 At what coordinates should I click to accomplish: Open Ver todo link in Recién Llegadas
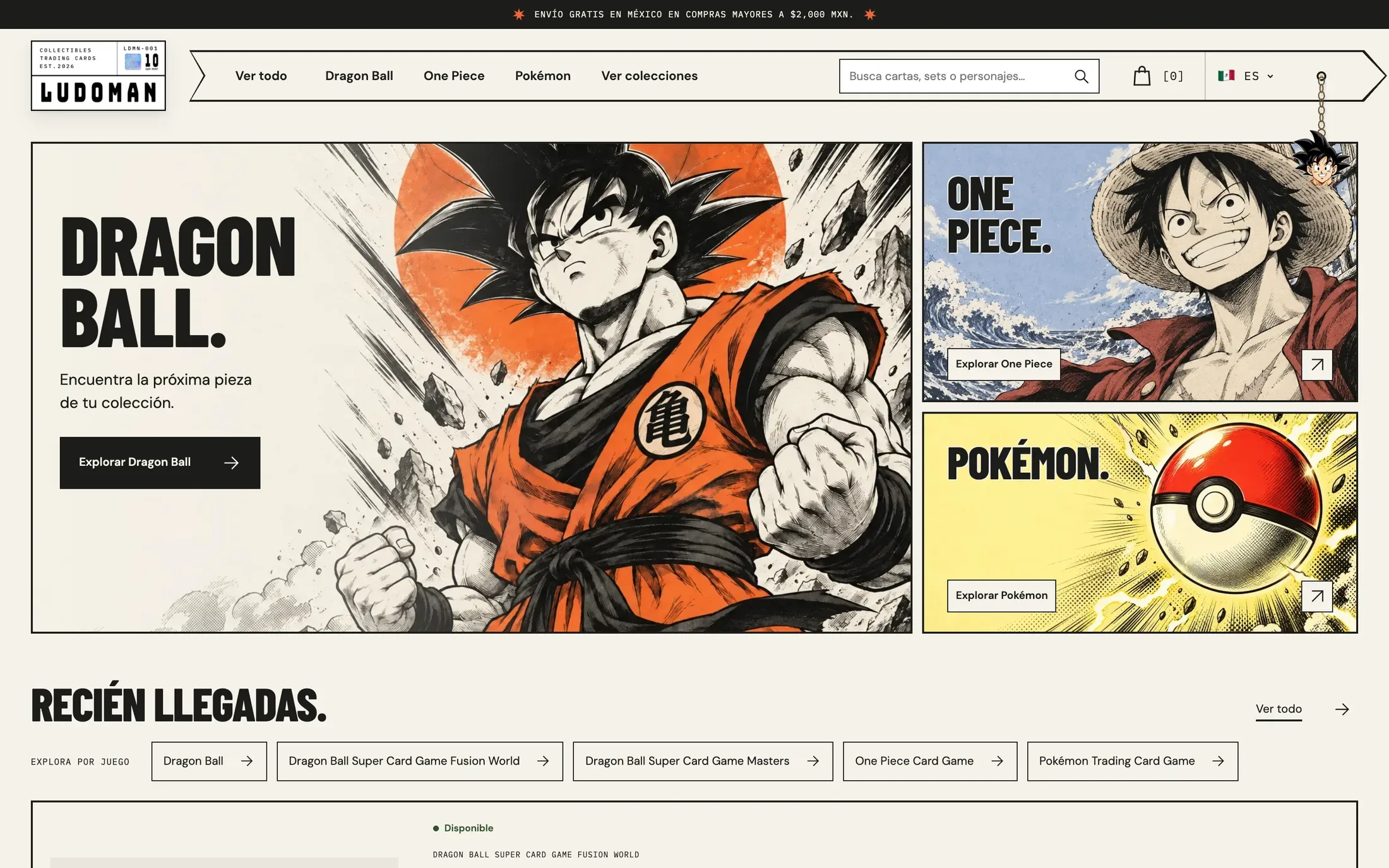(x=1279, y=709)
